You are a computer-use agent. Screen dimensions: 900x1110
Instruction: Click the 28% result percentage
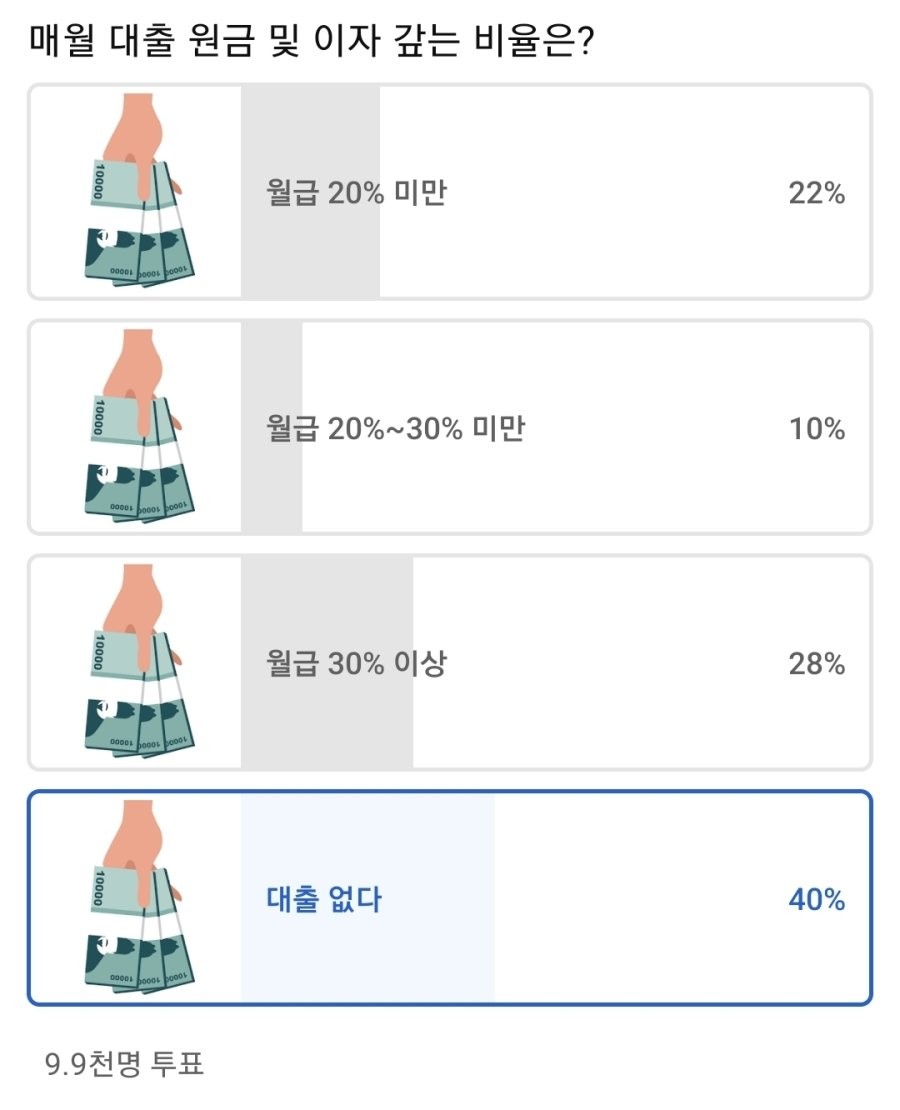(816, 663)
